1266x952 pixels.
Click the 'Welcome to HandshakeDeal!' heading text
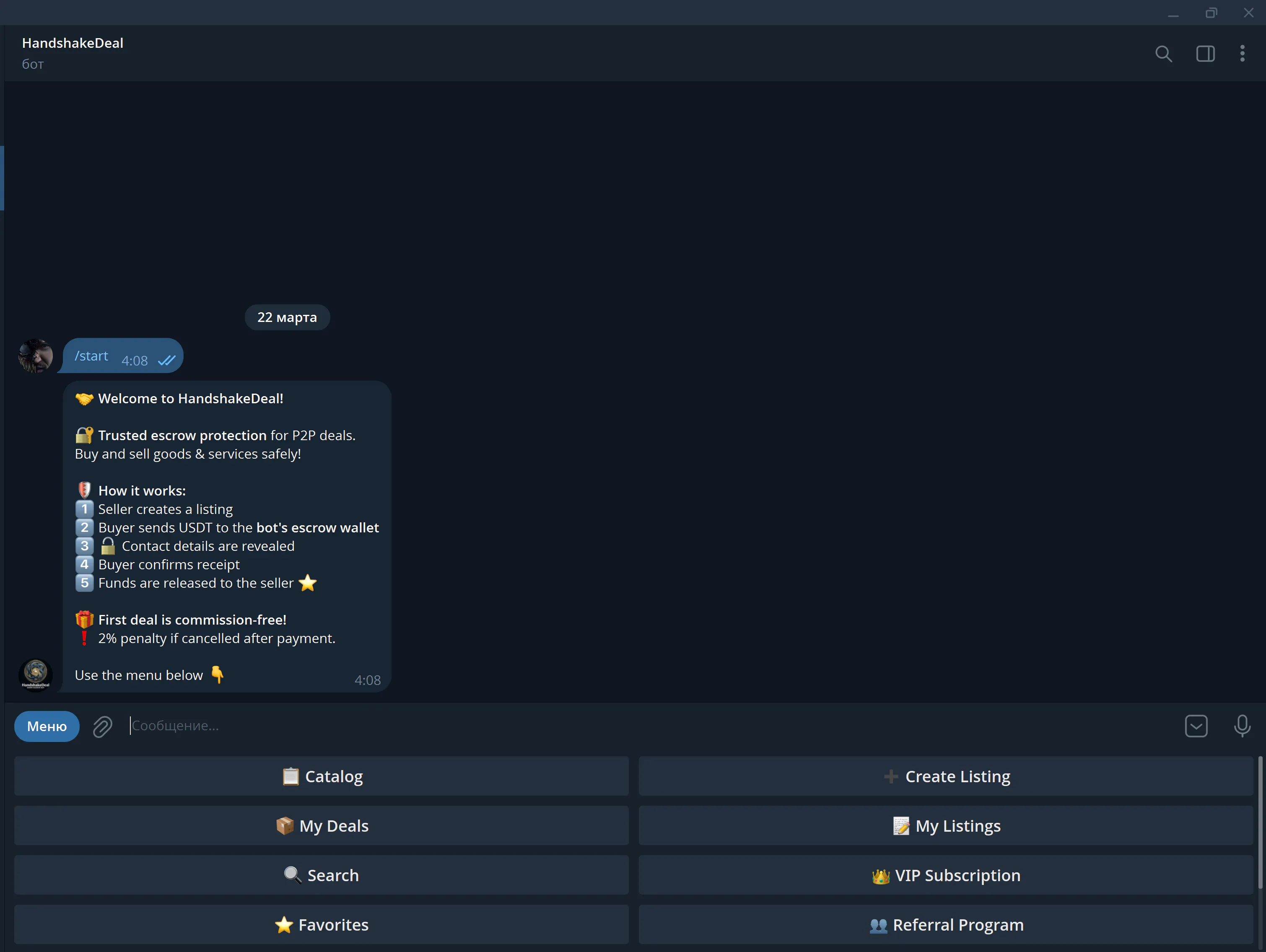point(191,398)
